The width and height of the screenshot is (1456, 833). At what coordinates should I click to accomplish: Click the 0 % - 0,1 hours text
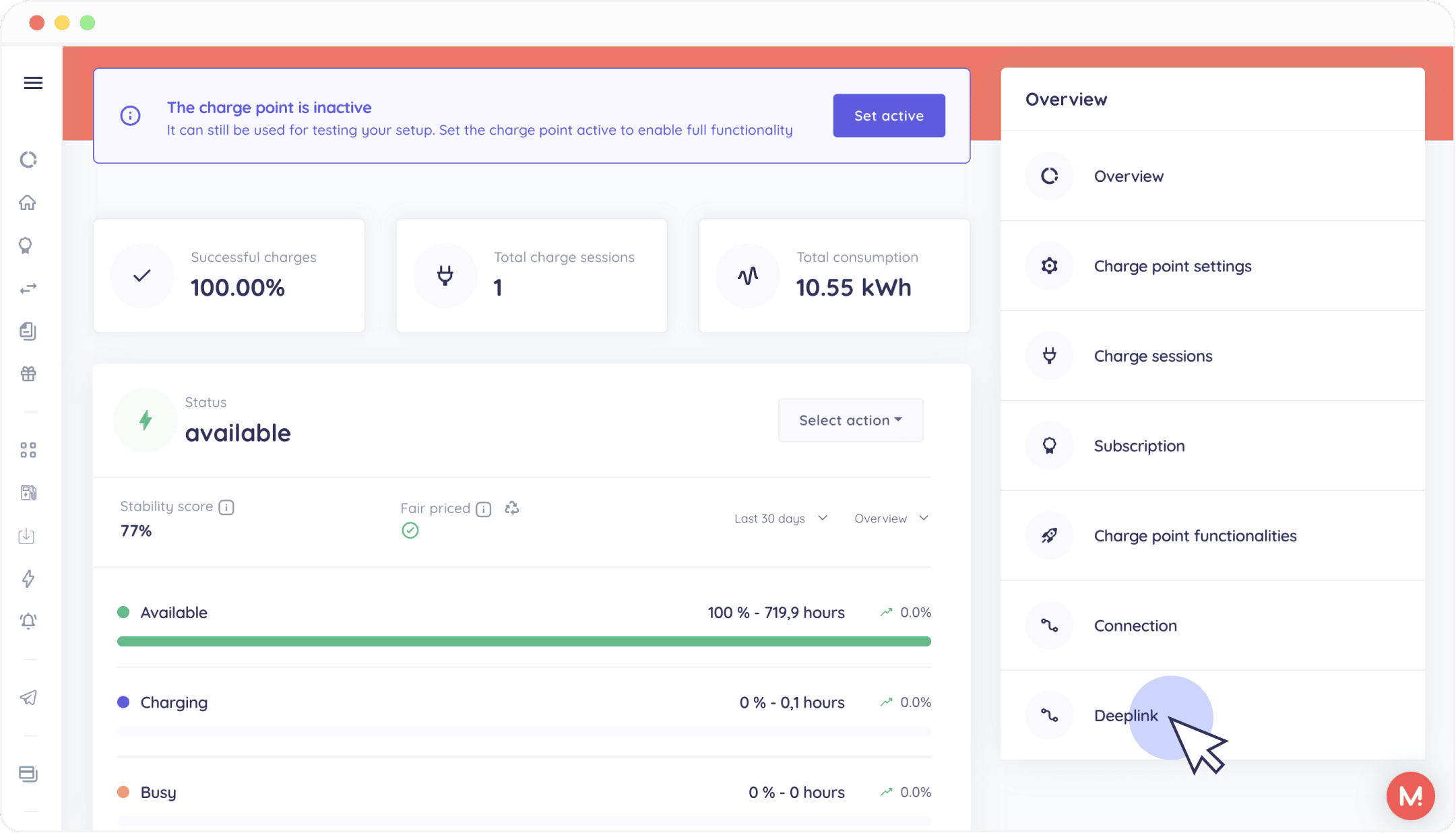(x=792, y=702)
